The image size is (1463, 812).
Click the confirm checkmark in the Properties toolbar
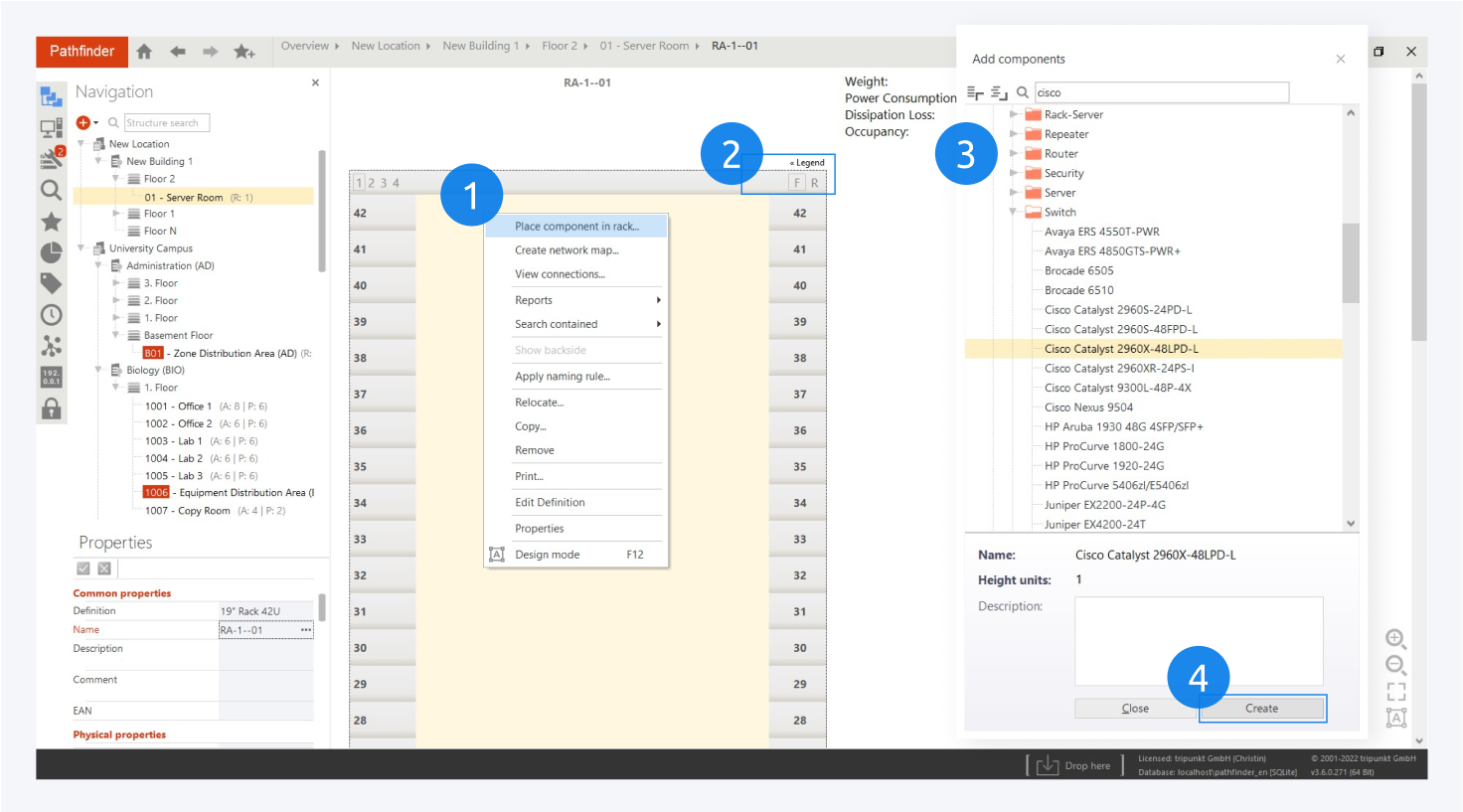tap(83, 568)
